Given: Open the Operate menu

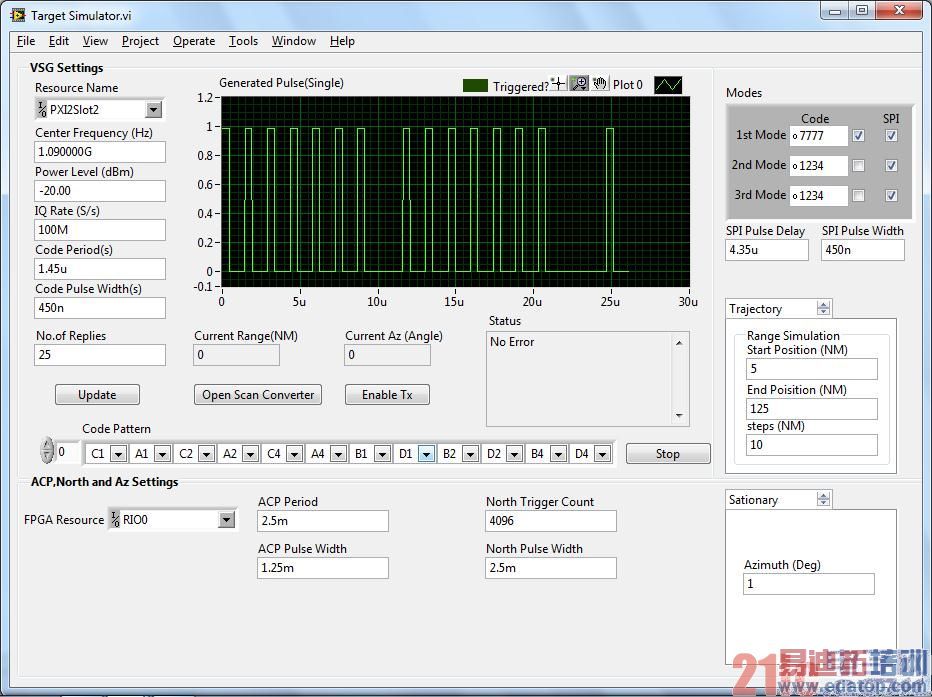Looking at the screenshot, I should pyautogui.click(x=193, y=41).
